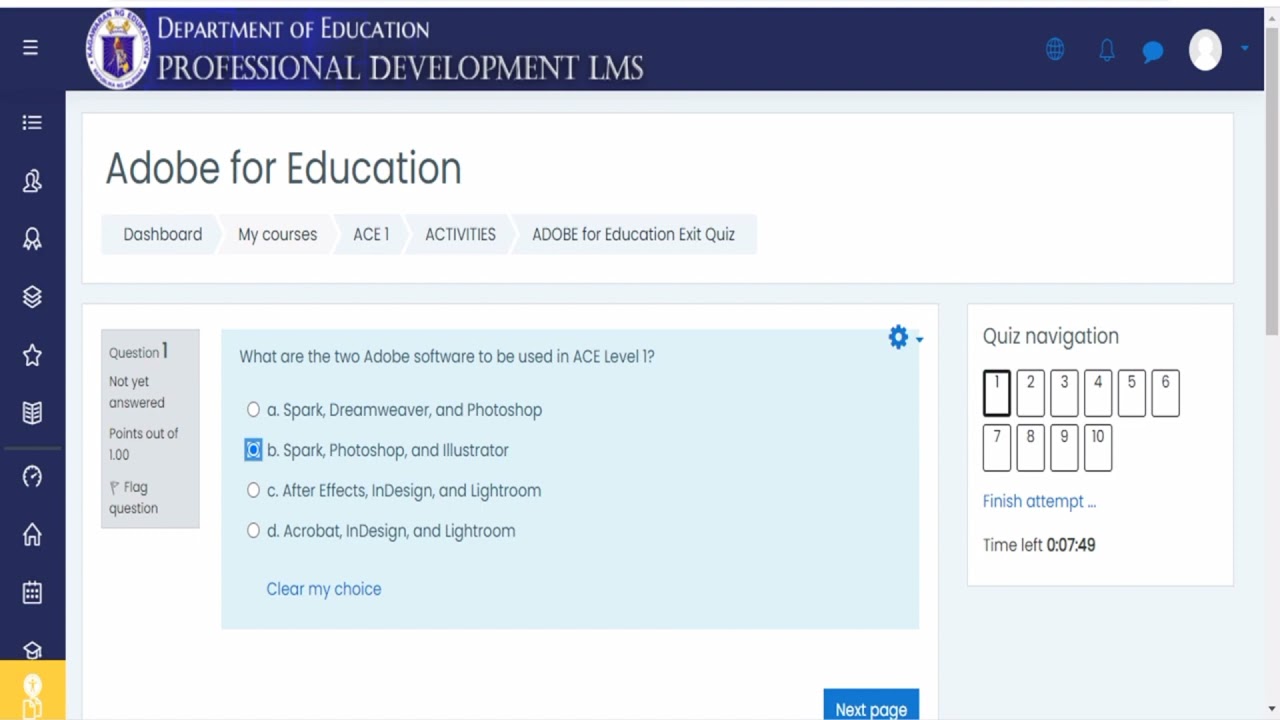Open the language globe icon
This screenshot has height=720, width=1280.
[1055, 49]
